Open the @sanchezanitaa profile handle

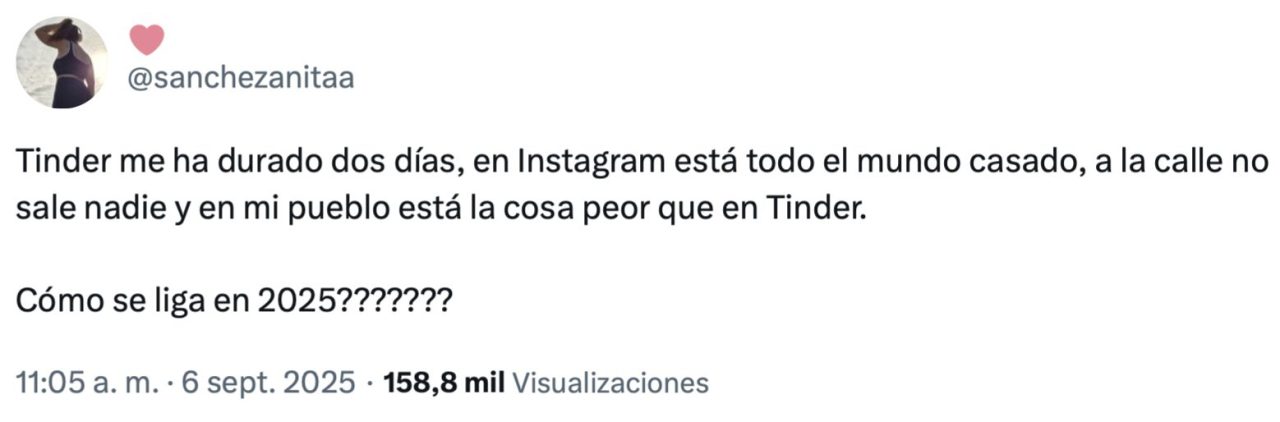tap(241, 79)
